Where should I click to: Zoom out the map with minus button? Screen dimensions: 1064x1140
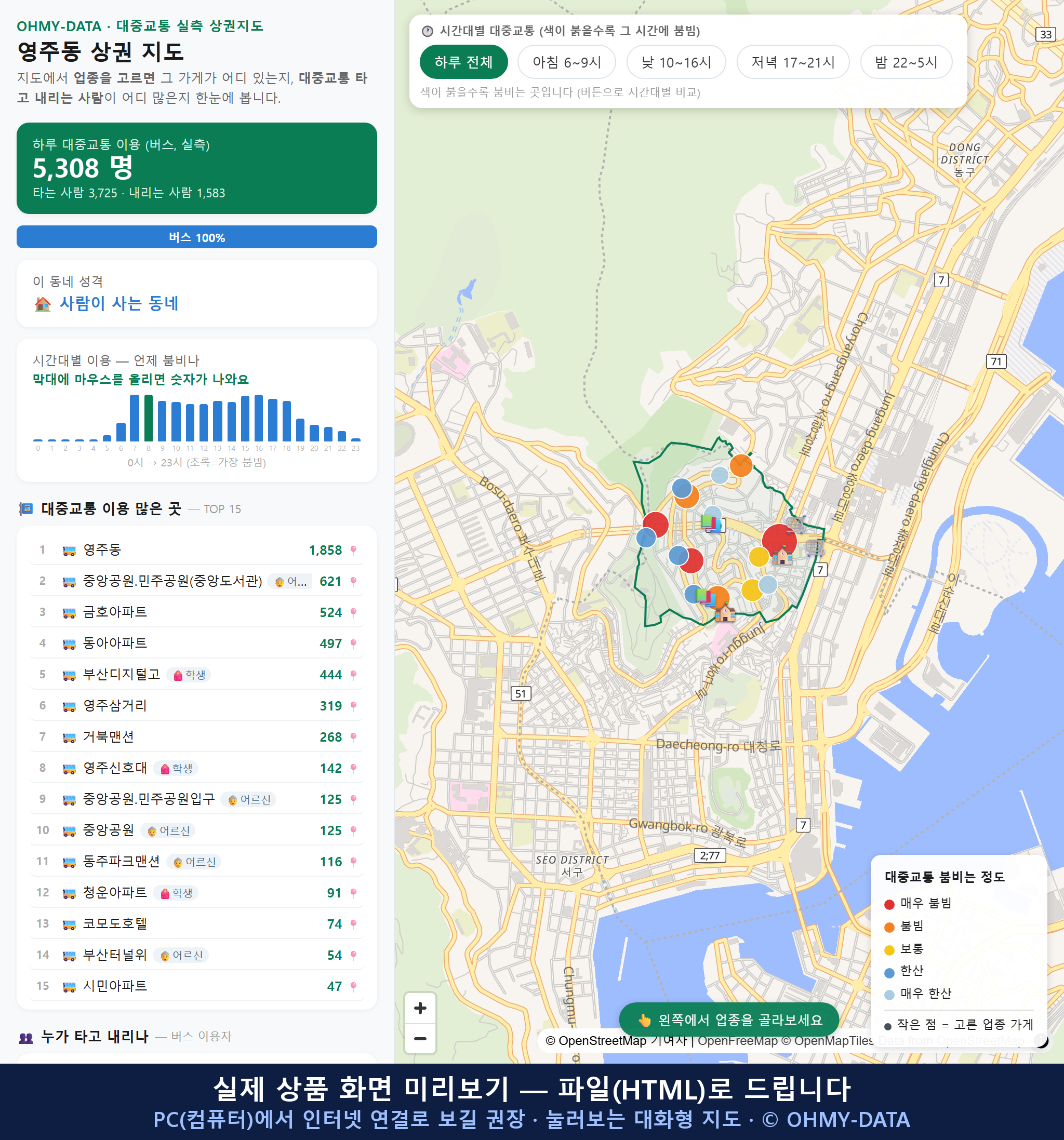pos(420,1039)
